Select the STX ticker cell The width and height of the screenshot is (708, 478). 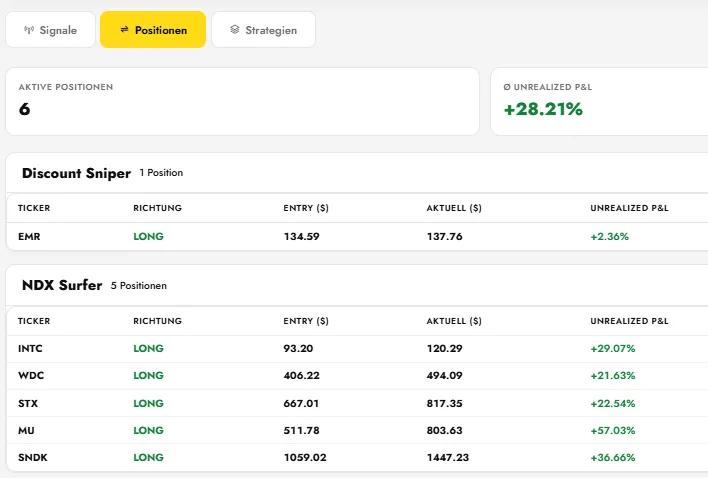pos(28,404)
